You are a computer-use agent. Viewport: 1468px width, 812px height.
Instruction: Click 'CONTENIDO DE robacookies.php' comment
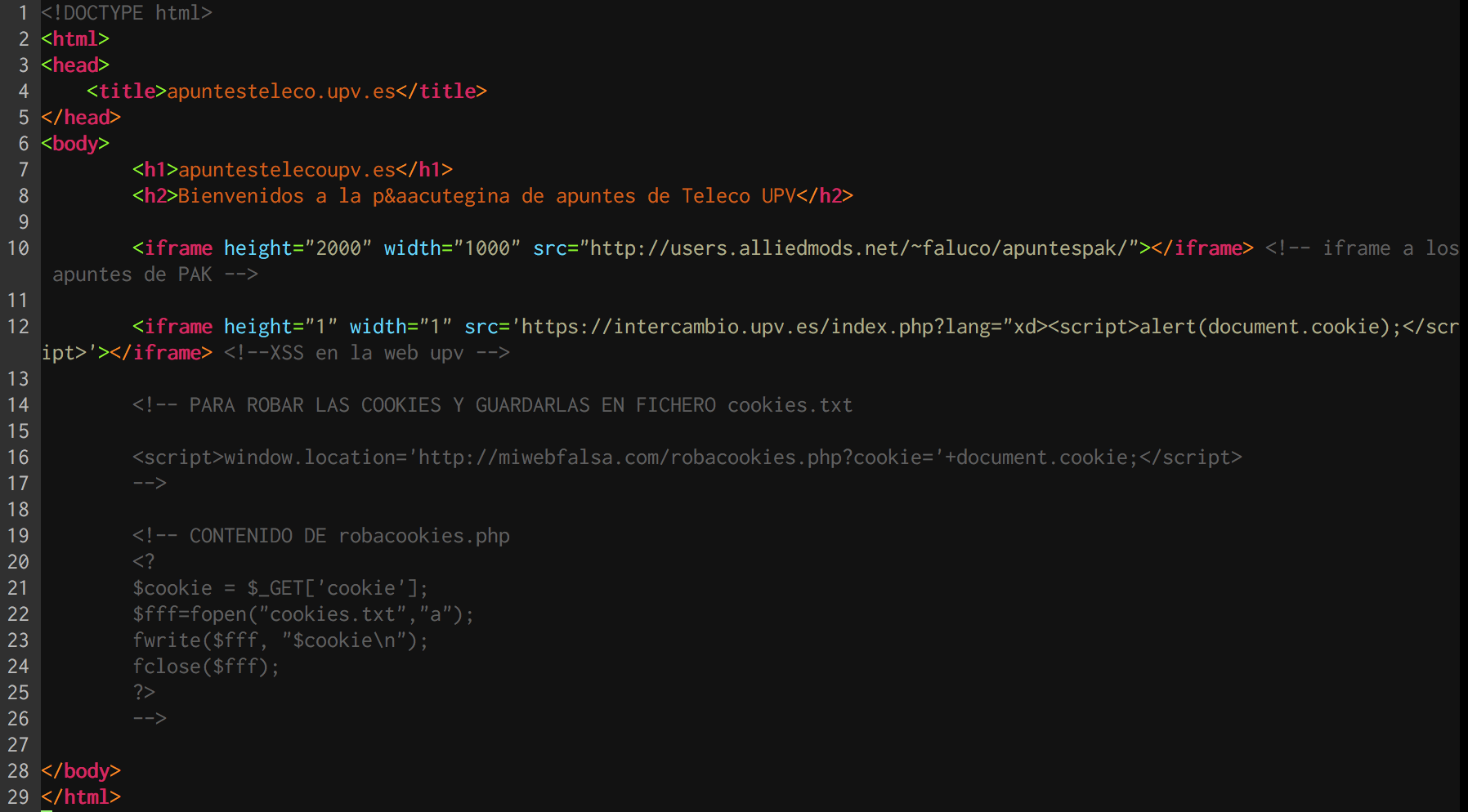(350, 536)
